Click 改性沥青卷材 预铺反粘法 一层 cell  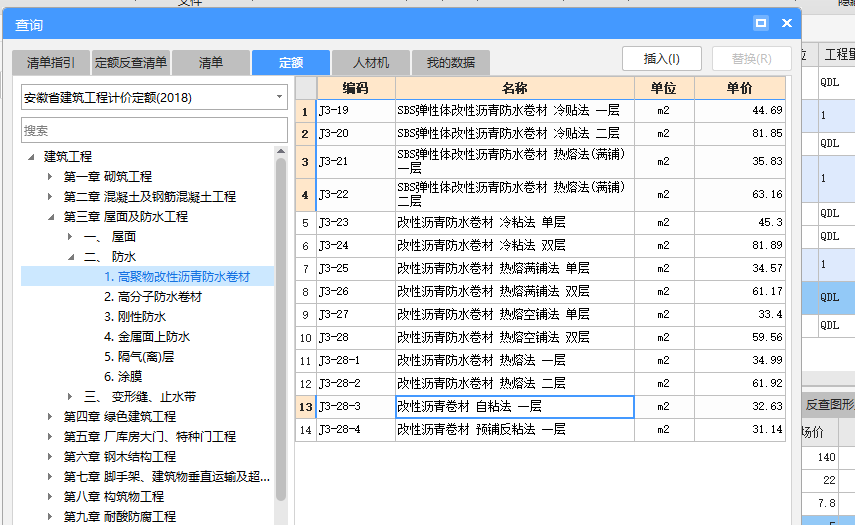tap(515, 430)
